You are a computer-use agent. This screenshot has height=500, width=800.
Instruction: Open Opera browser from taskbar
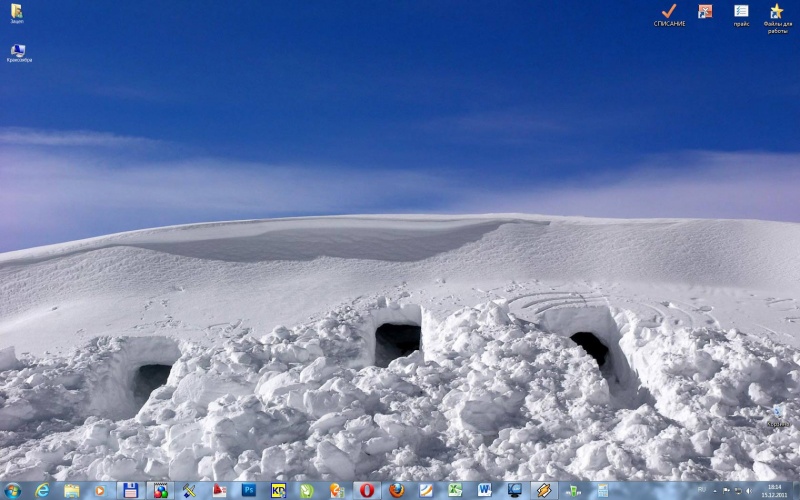pyautogui.click(x=367, y=490)
